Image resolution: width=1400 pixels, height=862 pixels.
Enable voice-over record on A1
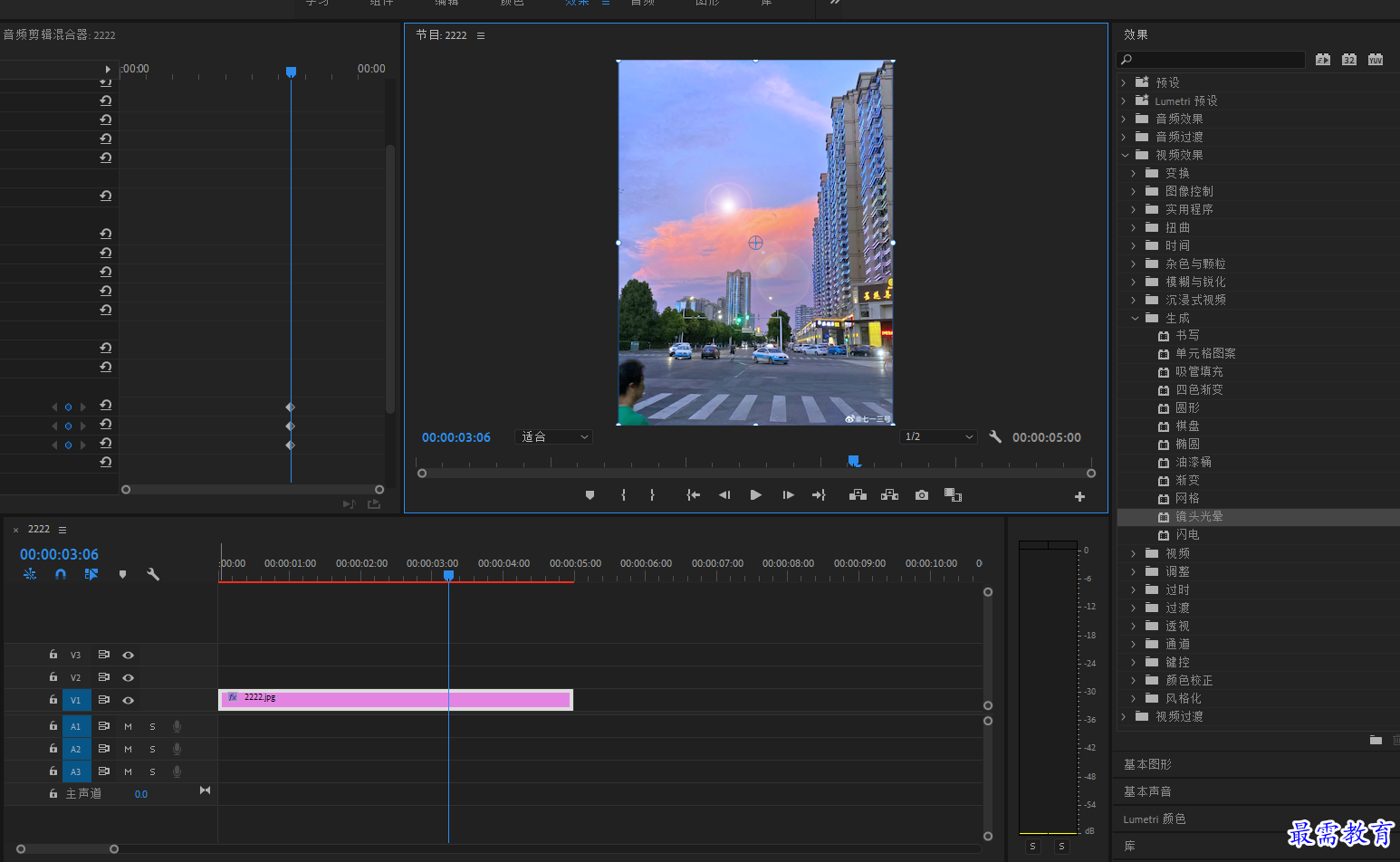tap(177, 726)
